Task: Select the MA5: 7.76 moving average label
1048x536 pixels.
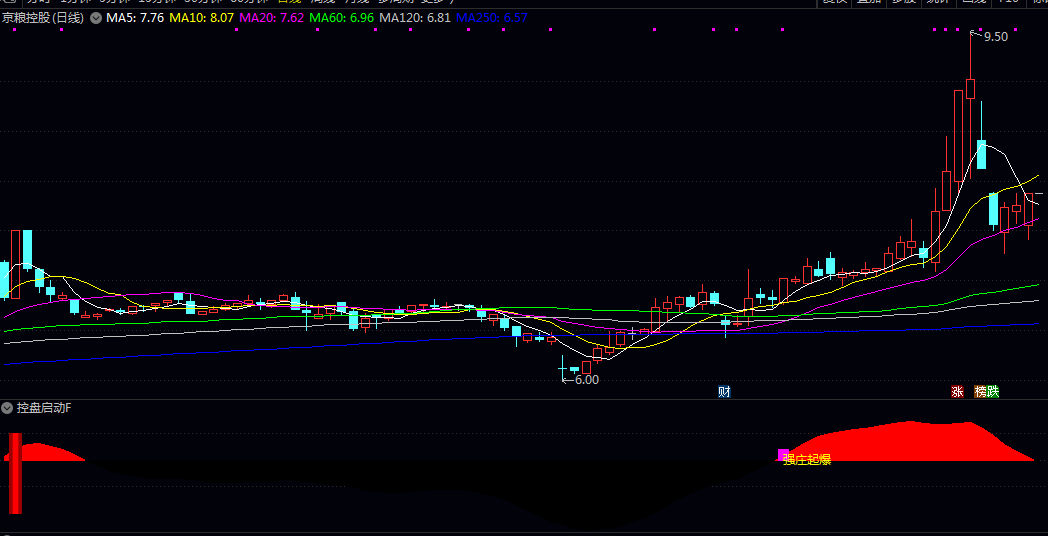Action: (x=135, y=18)
